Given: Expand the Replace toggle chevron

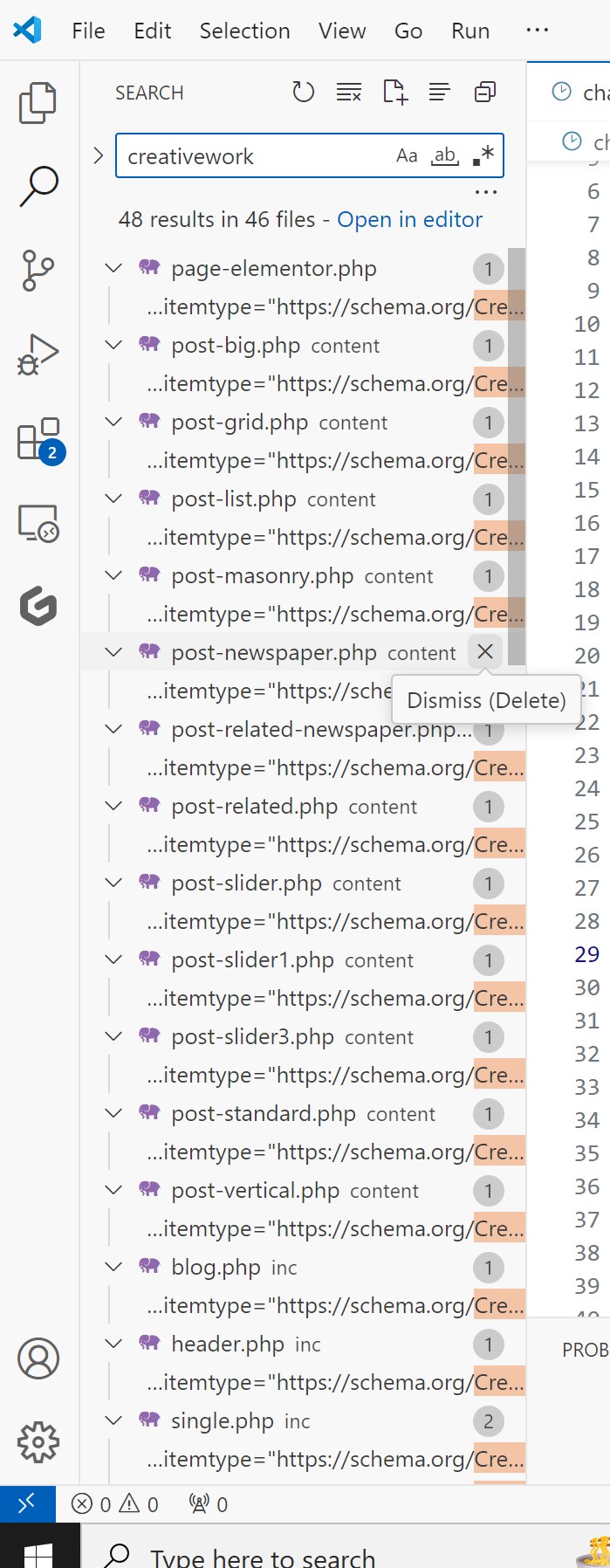Looking at the screenshot, I should coord(98,156).
